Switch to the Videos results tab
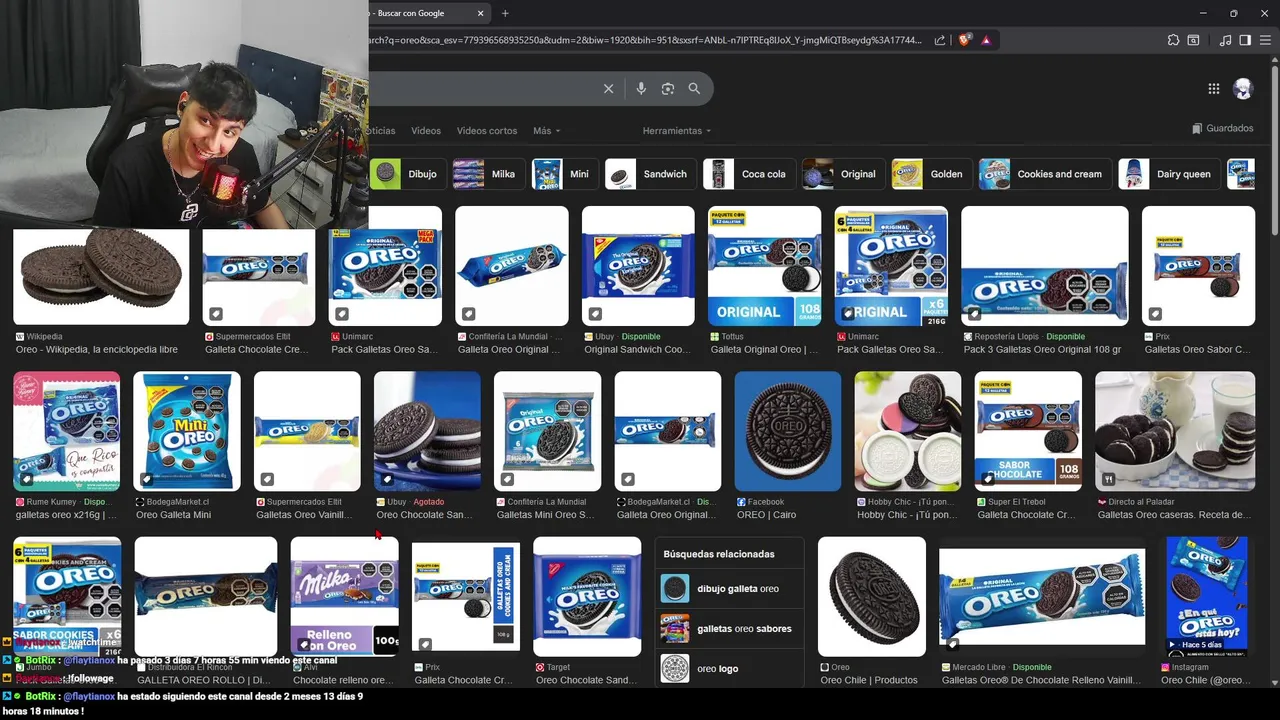This screenshot has height=720, width=1280. tap(425, 131)
